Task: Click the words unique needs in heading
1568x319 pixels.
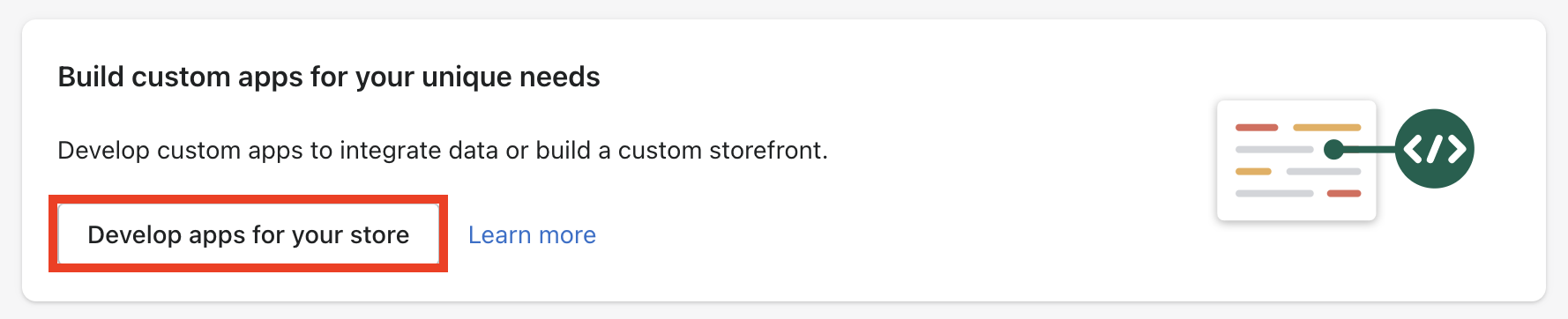Action: point(511,78)
